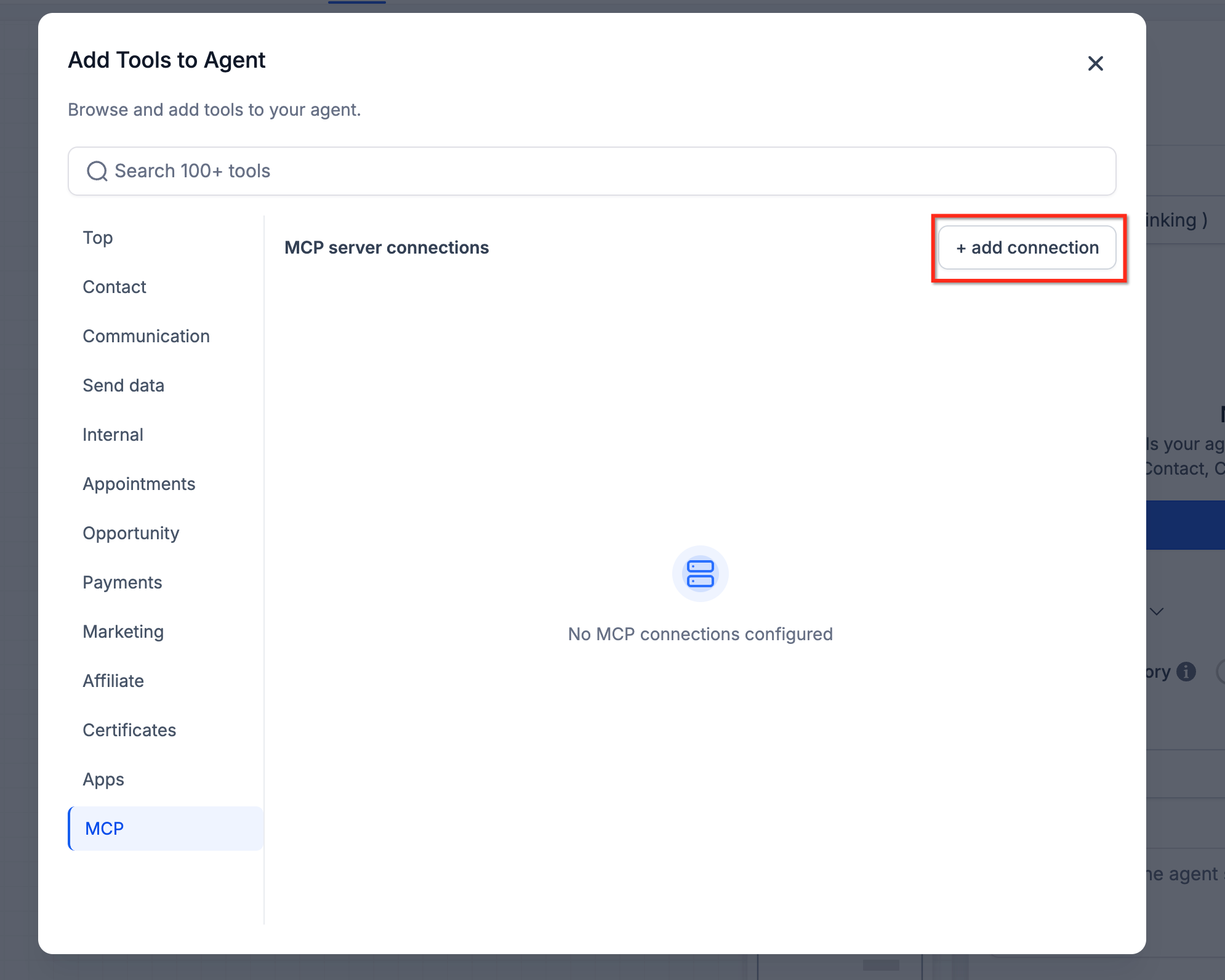Click the Search 100+ tools field

point(592,171)
